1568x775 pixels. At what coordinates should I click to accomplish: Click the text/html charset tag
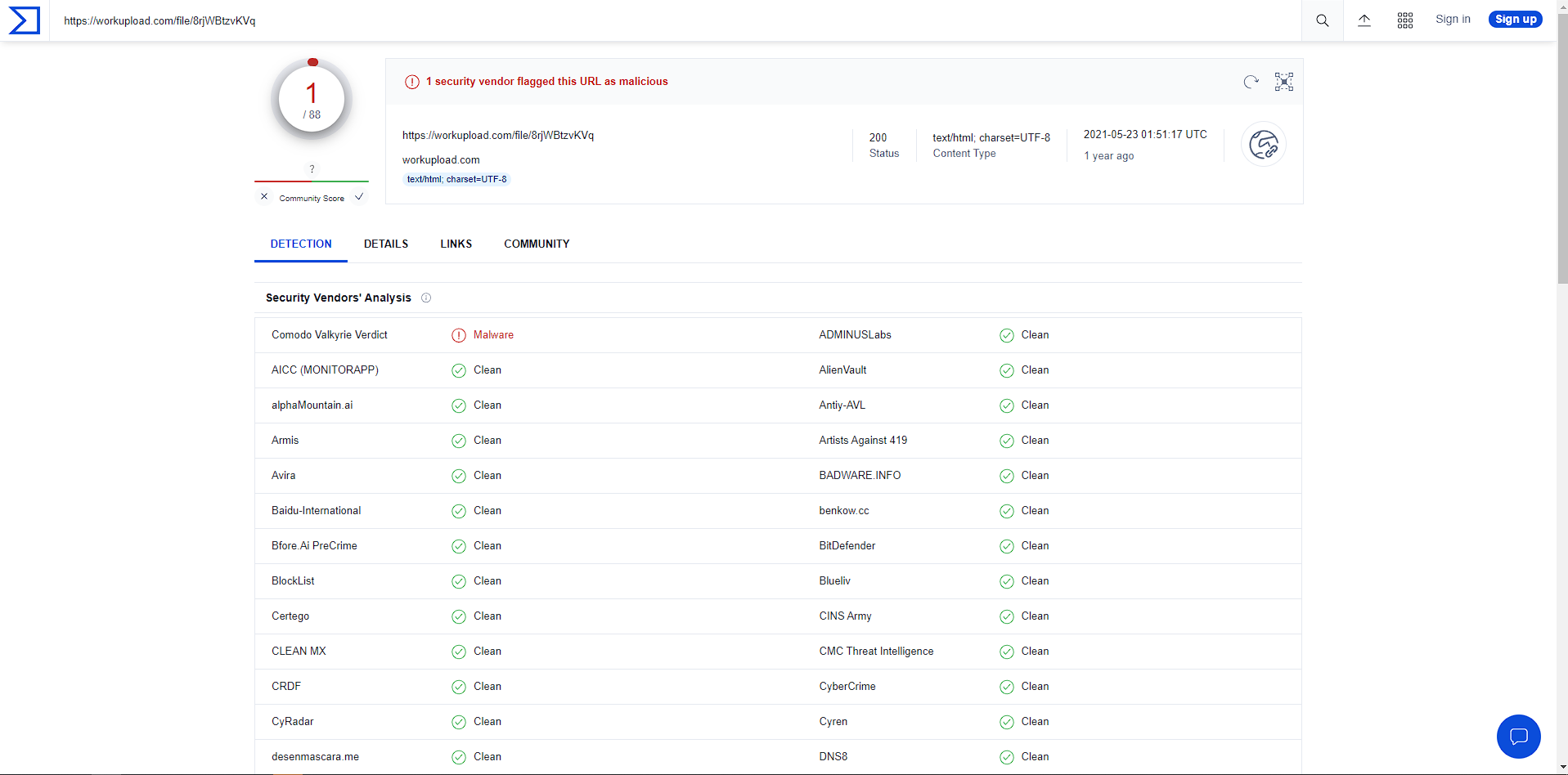click(x=456, y=179)
